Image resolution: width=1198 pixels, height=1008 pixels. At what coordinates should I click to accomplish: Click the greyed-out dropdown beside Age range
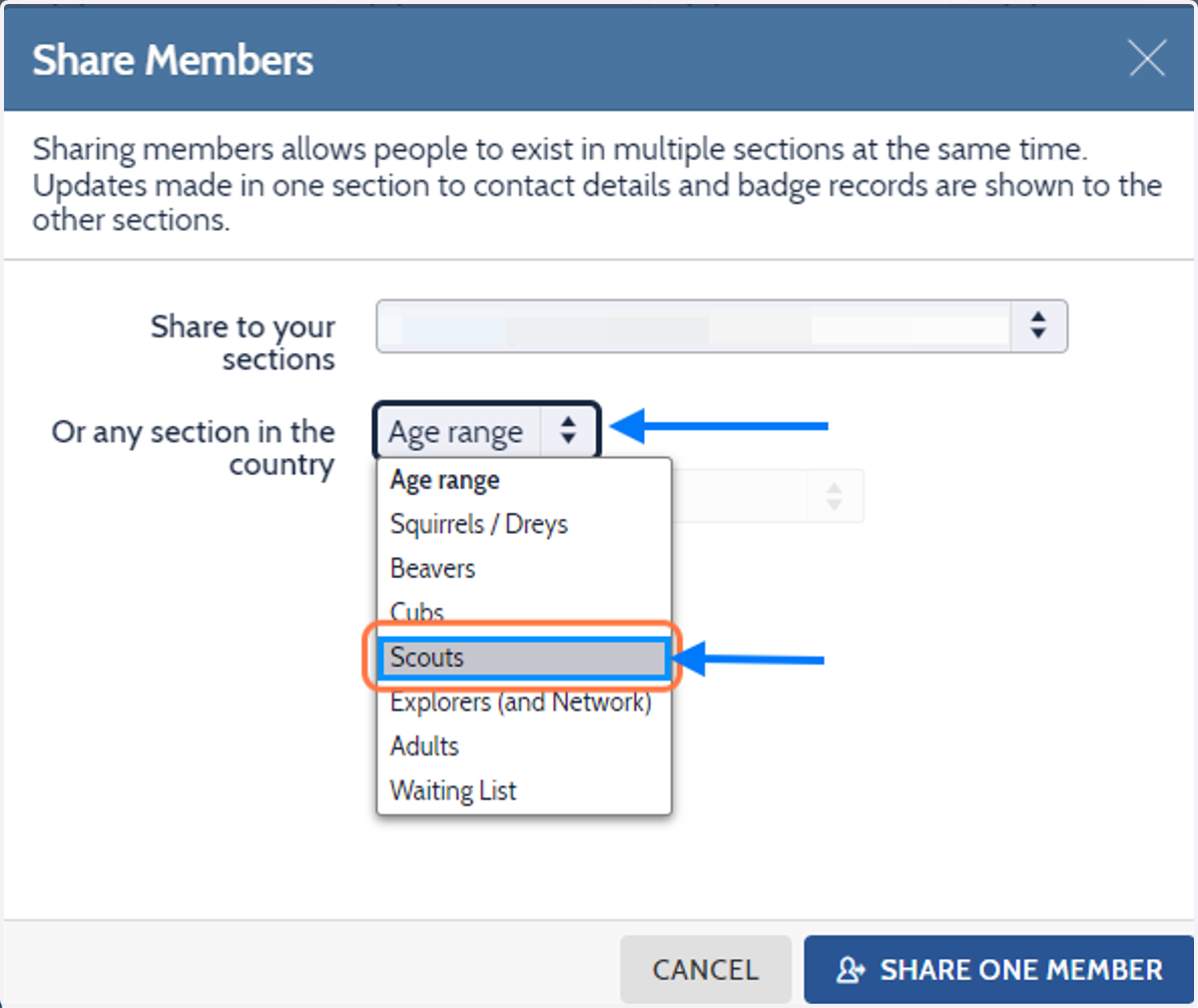point(768,496)
